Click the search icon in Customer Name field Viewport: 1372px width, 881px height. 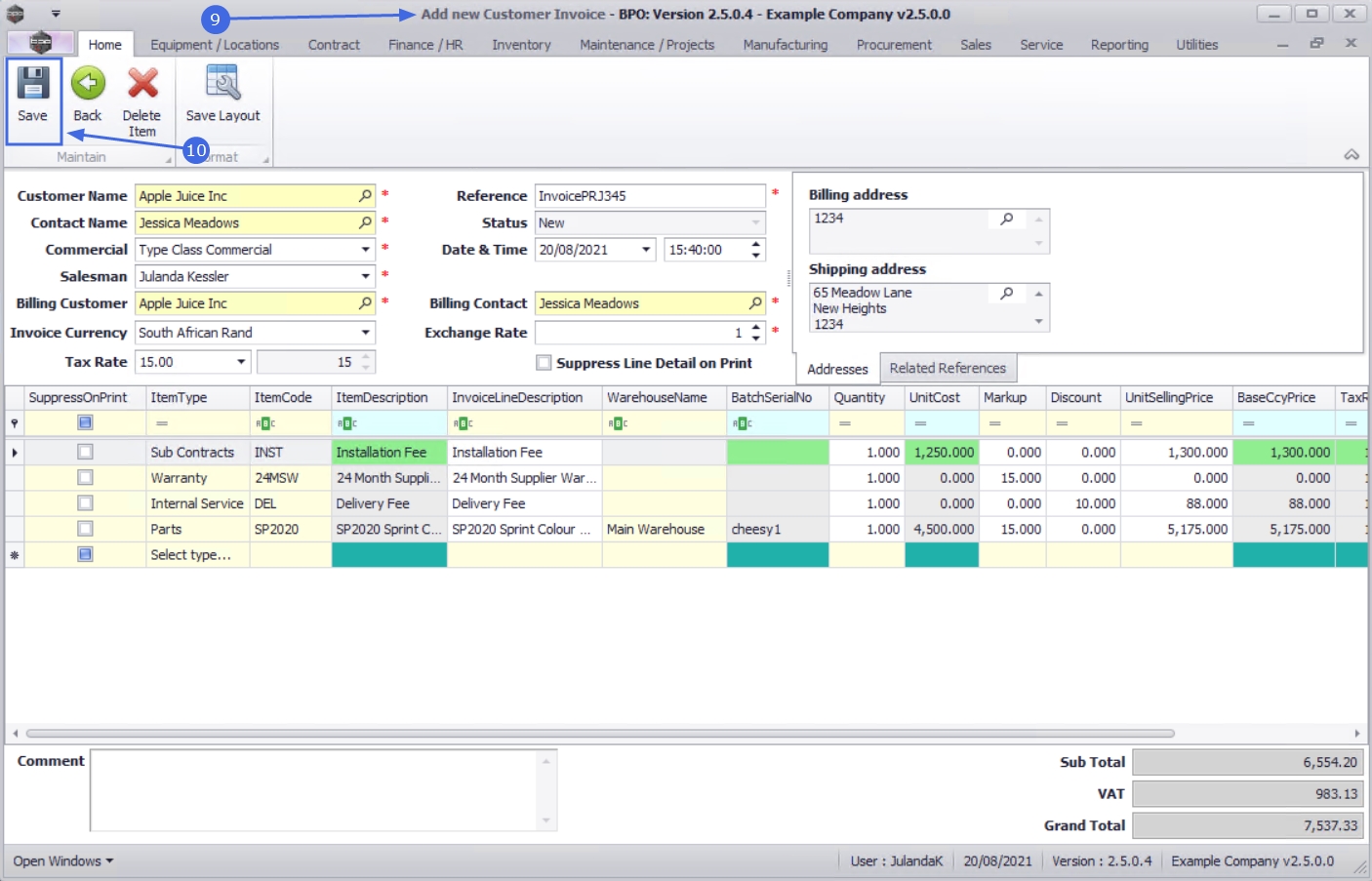pyautogui.click(x=365, y=196)
